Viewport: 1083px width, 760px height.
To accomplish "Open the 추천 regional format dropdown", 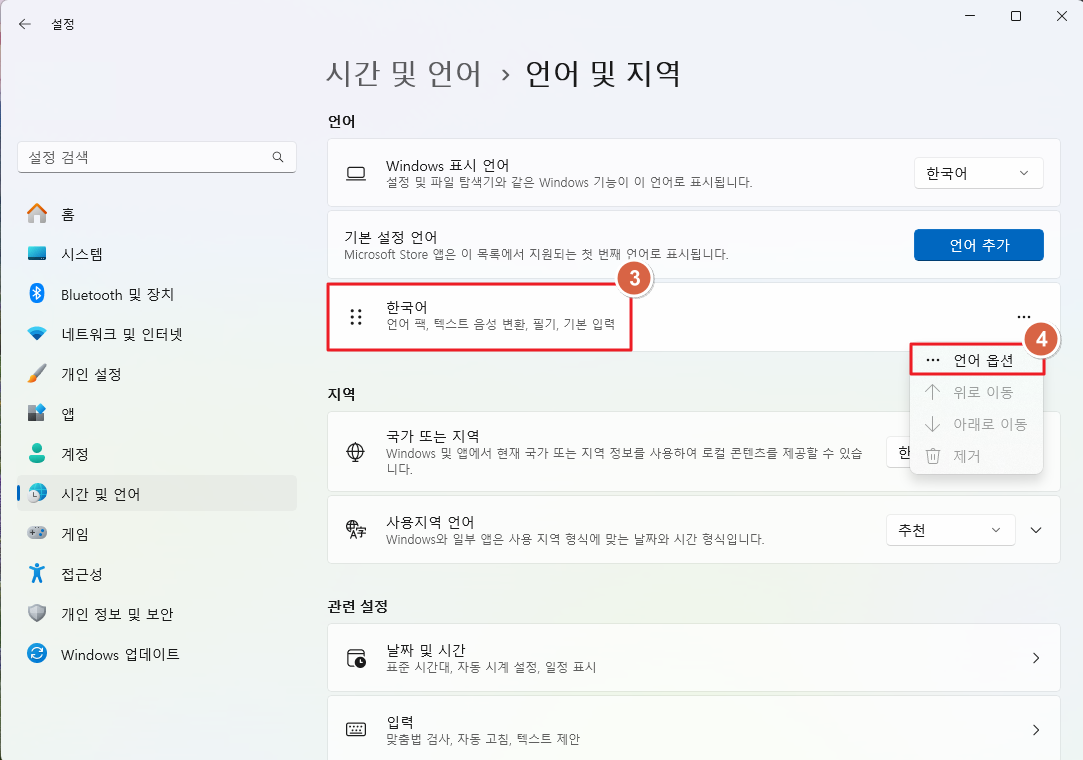I will 949,530.
